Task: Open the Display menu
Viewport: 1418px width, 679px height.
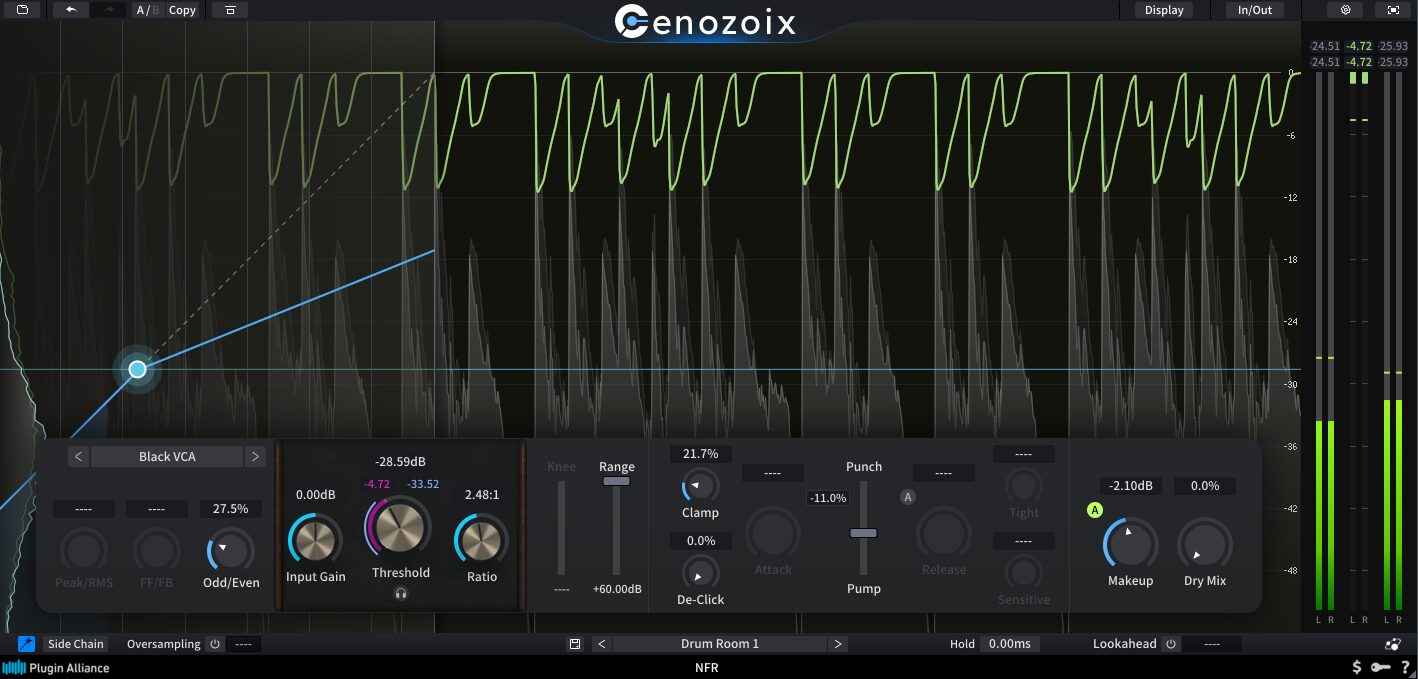Action: [x=1164, y=10]
